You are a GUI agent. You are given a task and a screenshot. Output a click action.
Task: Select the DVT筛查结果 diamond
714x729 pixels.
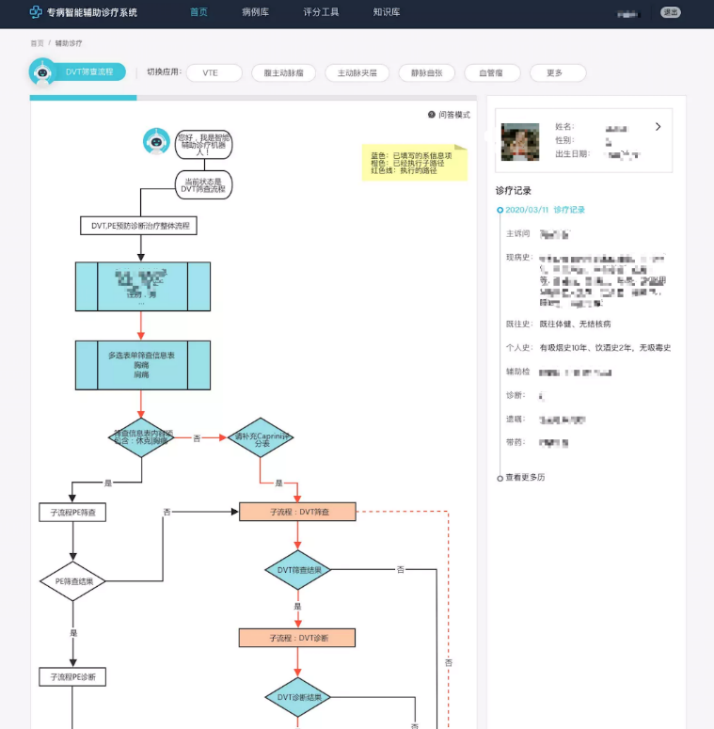pyautogui.click(x=298, y=570)
